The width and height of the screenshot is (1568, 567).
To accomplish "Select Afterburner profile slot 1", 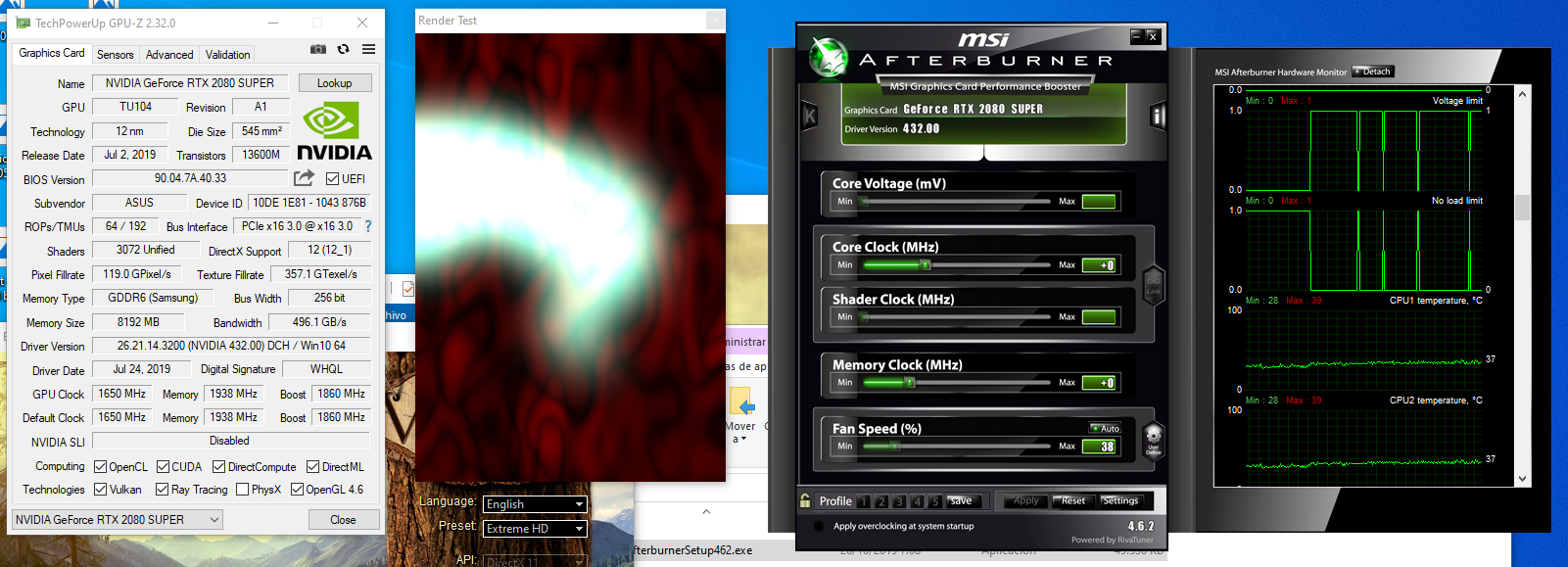I will [864, 501].
